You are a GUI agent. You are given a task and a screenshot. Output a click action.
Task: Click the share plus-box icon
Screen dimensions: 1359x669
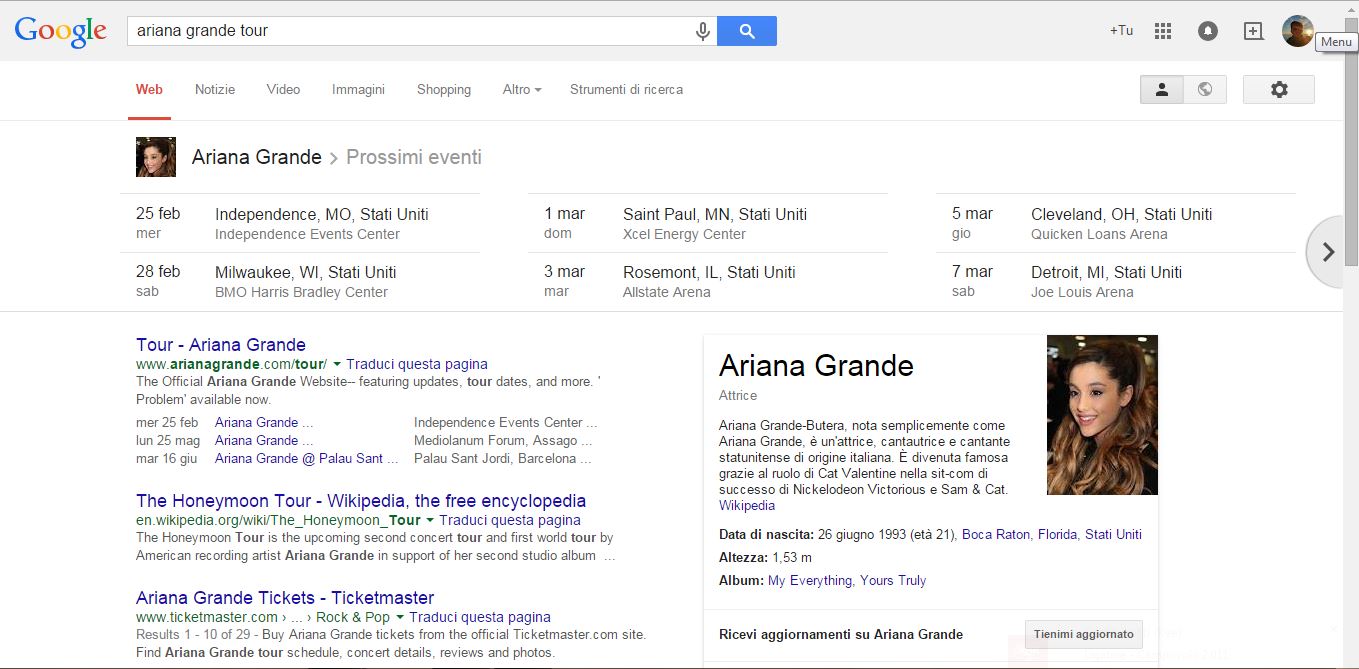[1253, 31]
